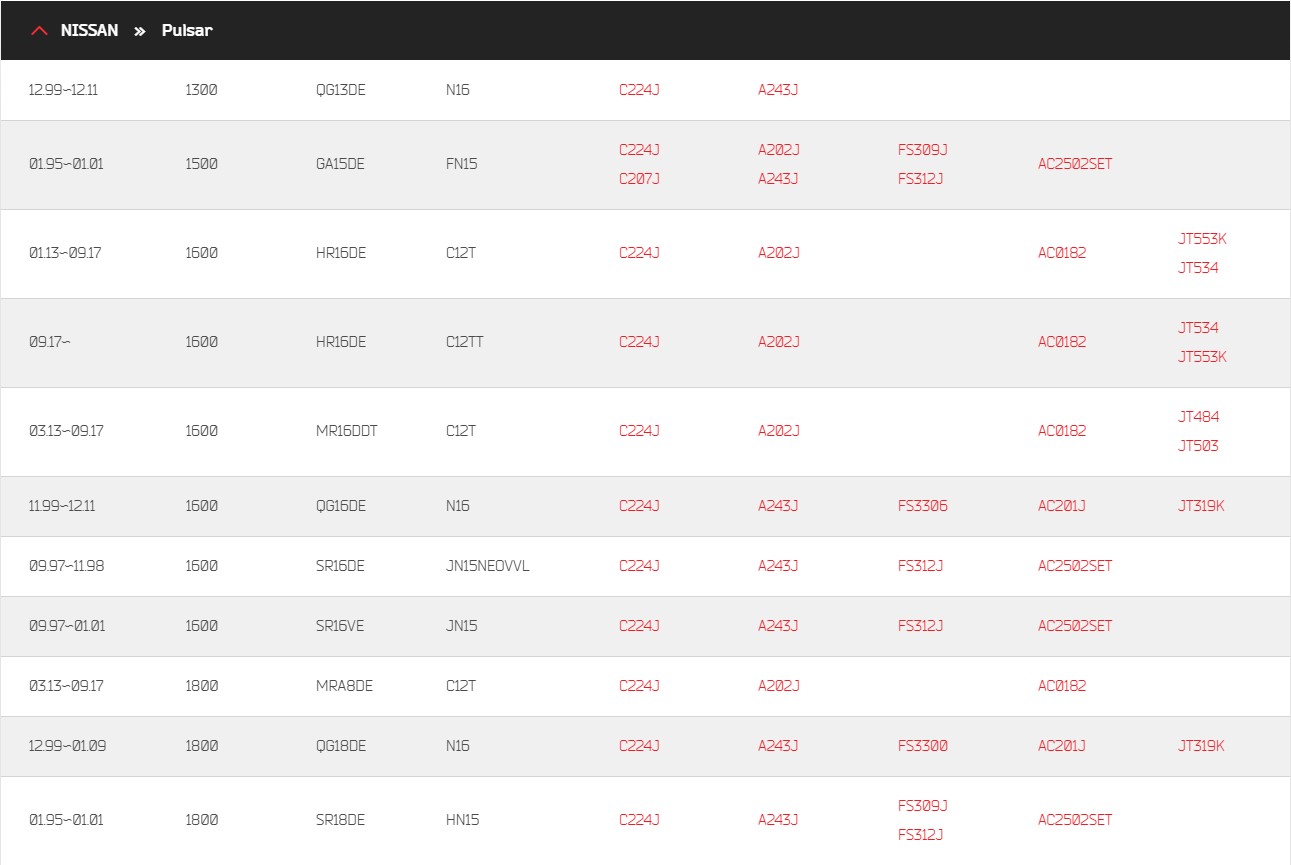Open AC0182 in the C12TT row
1291x865 pixels.
point(1062,342)
